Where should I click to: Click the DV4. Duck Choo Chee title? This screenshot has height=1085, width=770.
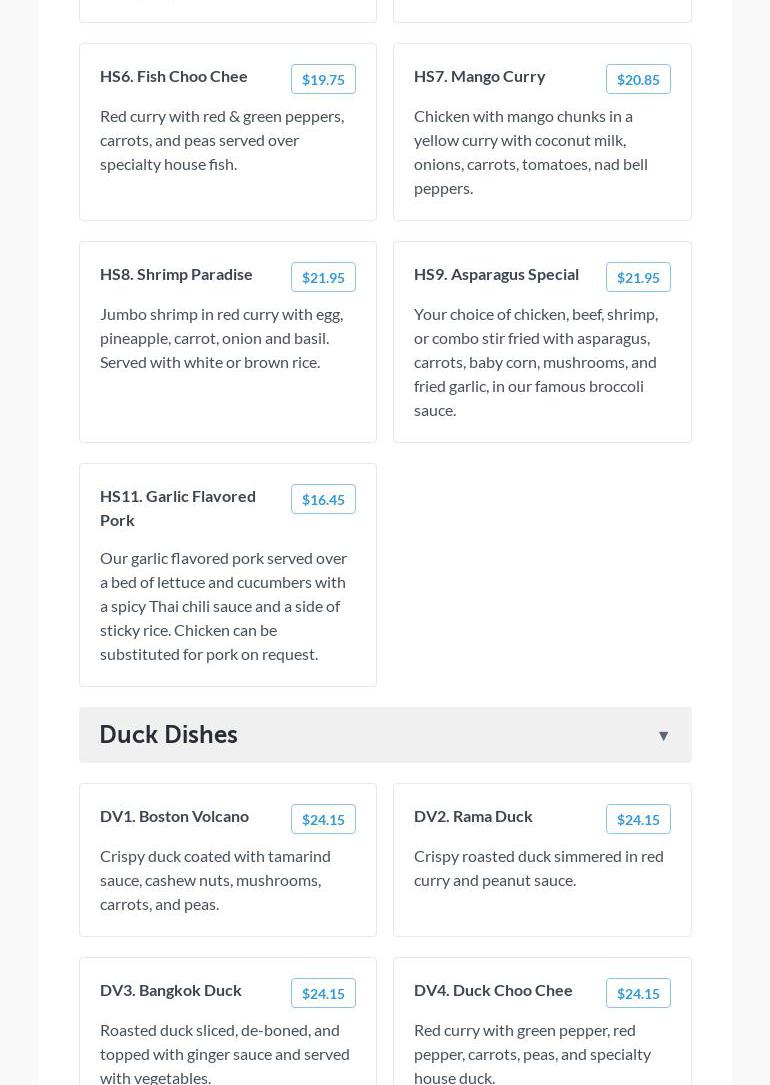(493, 990)
